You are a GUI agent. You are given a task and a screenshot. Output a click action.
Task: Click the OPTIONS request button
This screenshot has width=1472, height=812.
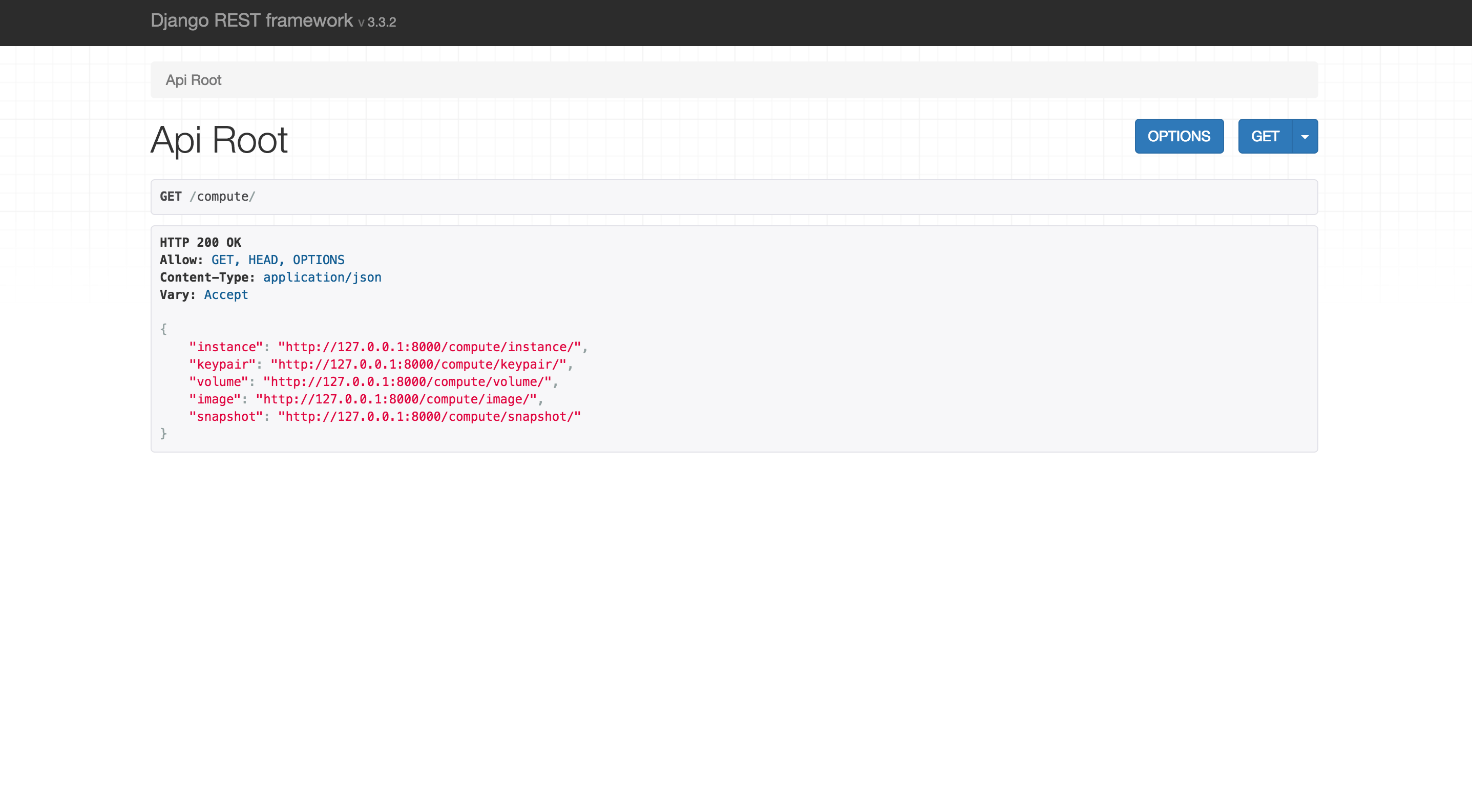[x=1179, y=136]
